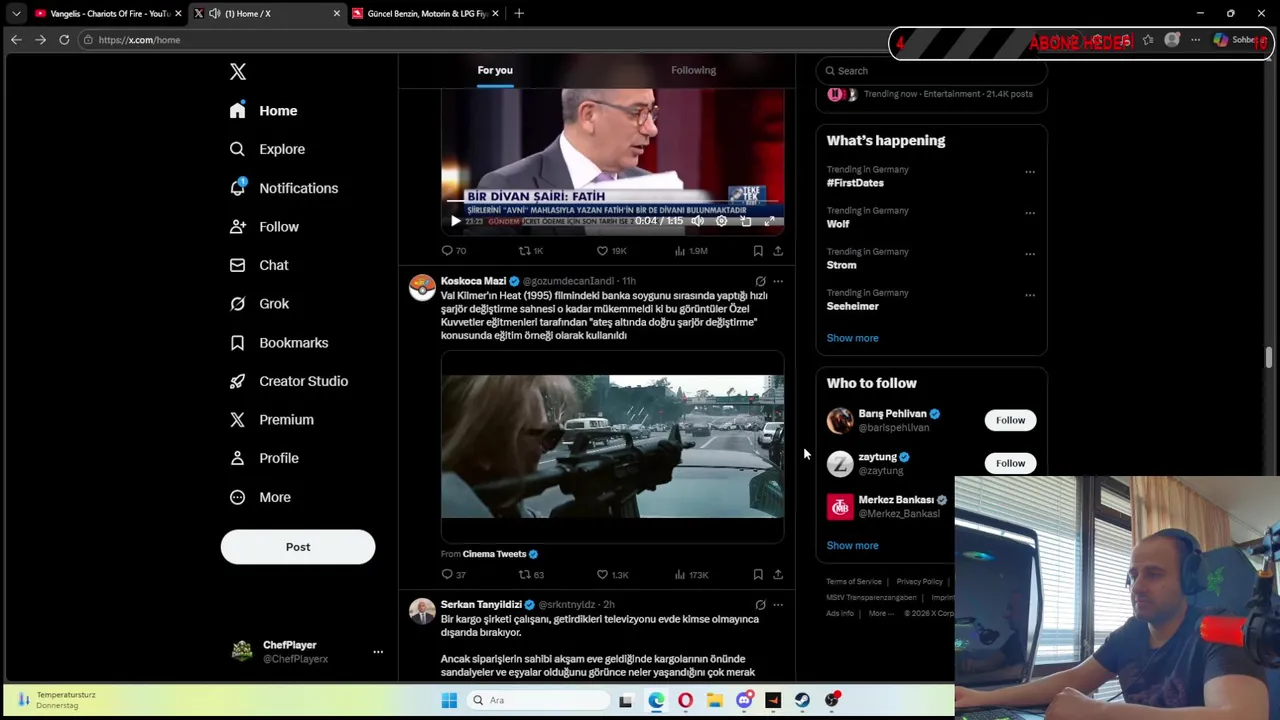Reply to post with 37 comments
Image resolution: width=1280 pixels, height=720 pixels.
[x=454, y=575]
